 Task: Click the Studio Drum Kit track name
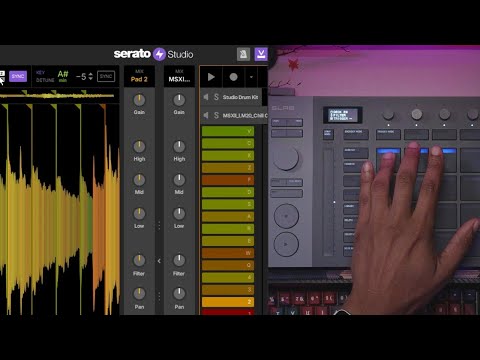click(240, 97)
